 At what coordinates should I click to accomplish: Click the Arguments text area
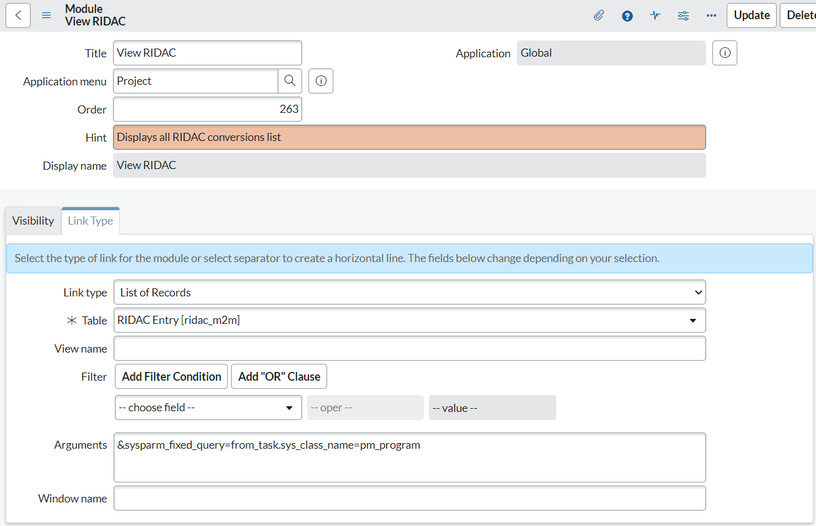[x=410, y=457]
